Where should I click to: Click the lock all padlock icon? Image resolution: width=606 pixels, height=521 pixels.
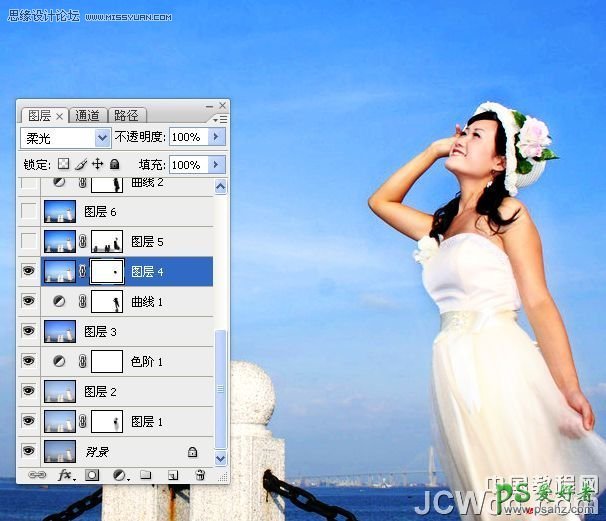click(x=115, y=164)
